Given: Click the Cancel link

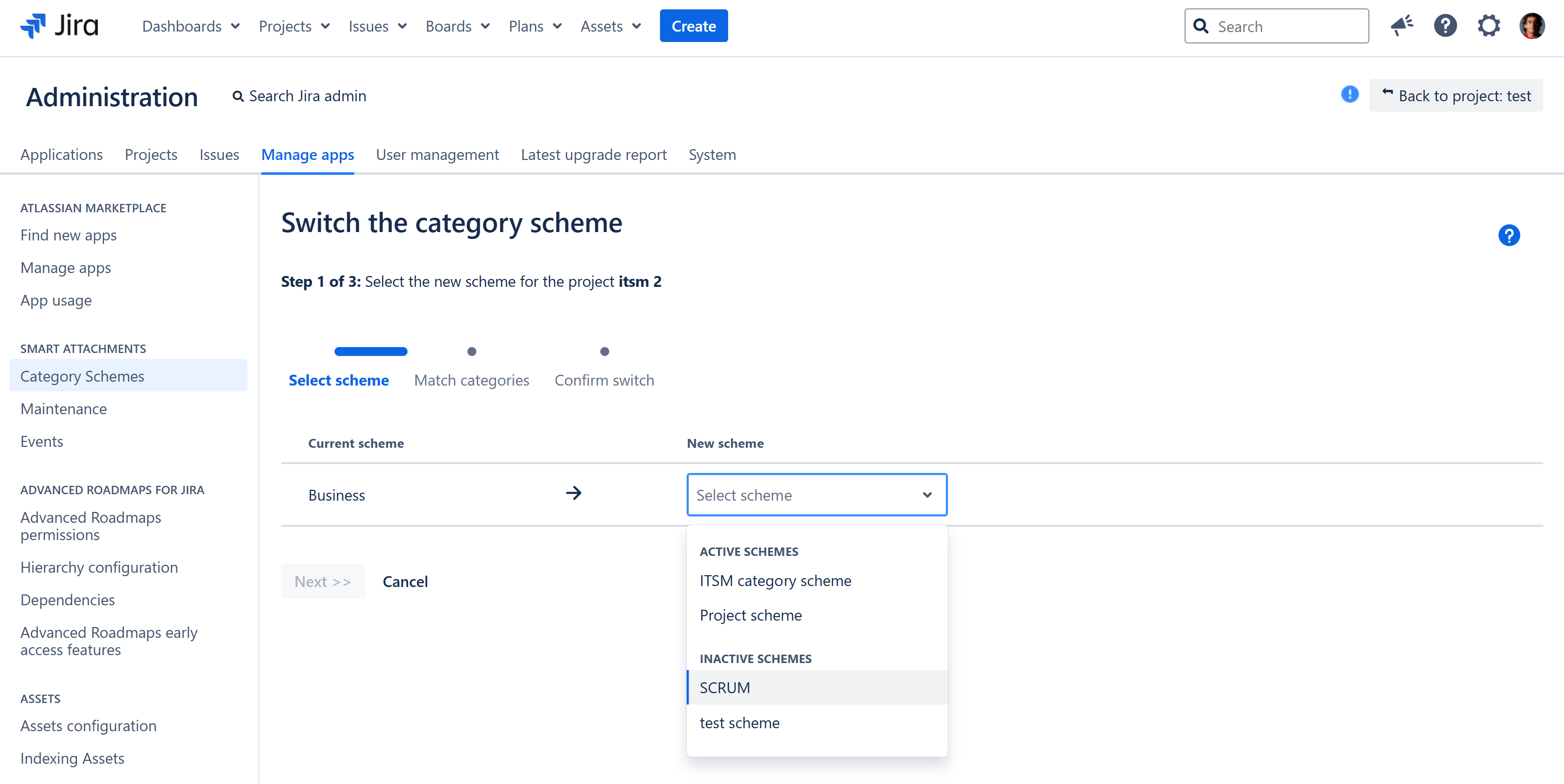Looking at the screenshot, I should click(405, 581).
